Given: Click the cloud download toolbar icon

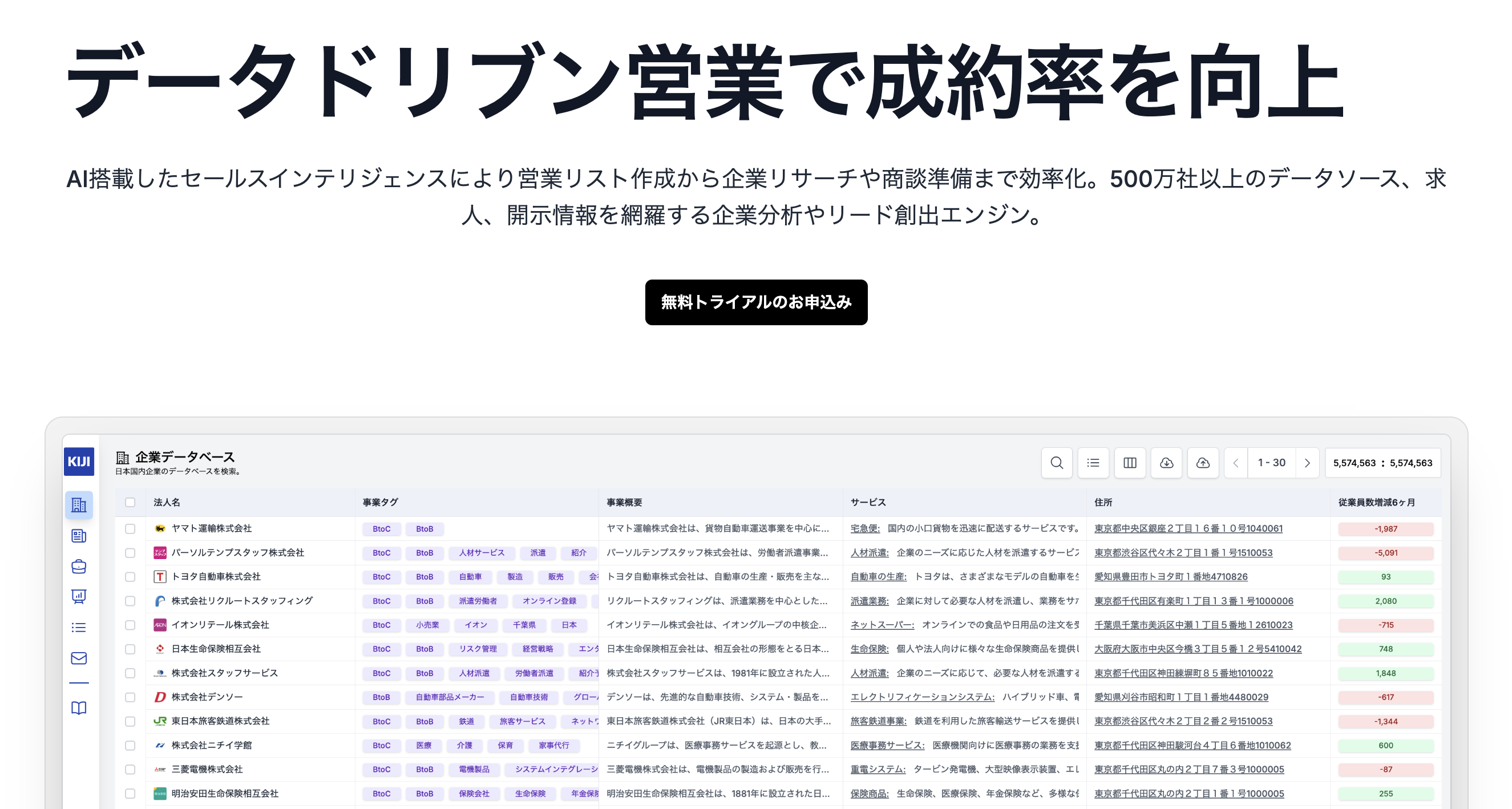Looking at the screenshot, I should pos(1166,463).
